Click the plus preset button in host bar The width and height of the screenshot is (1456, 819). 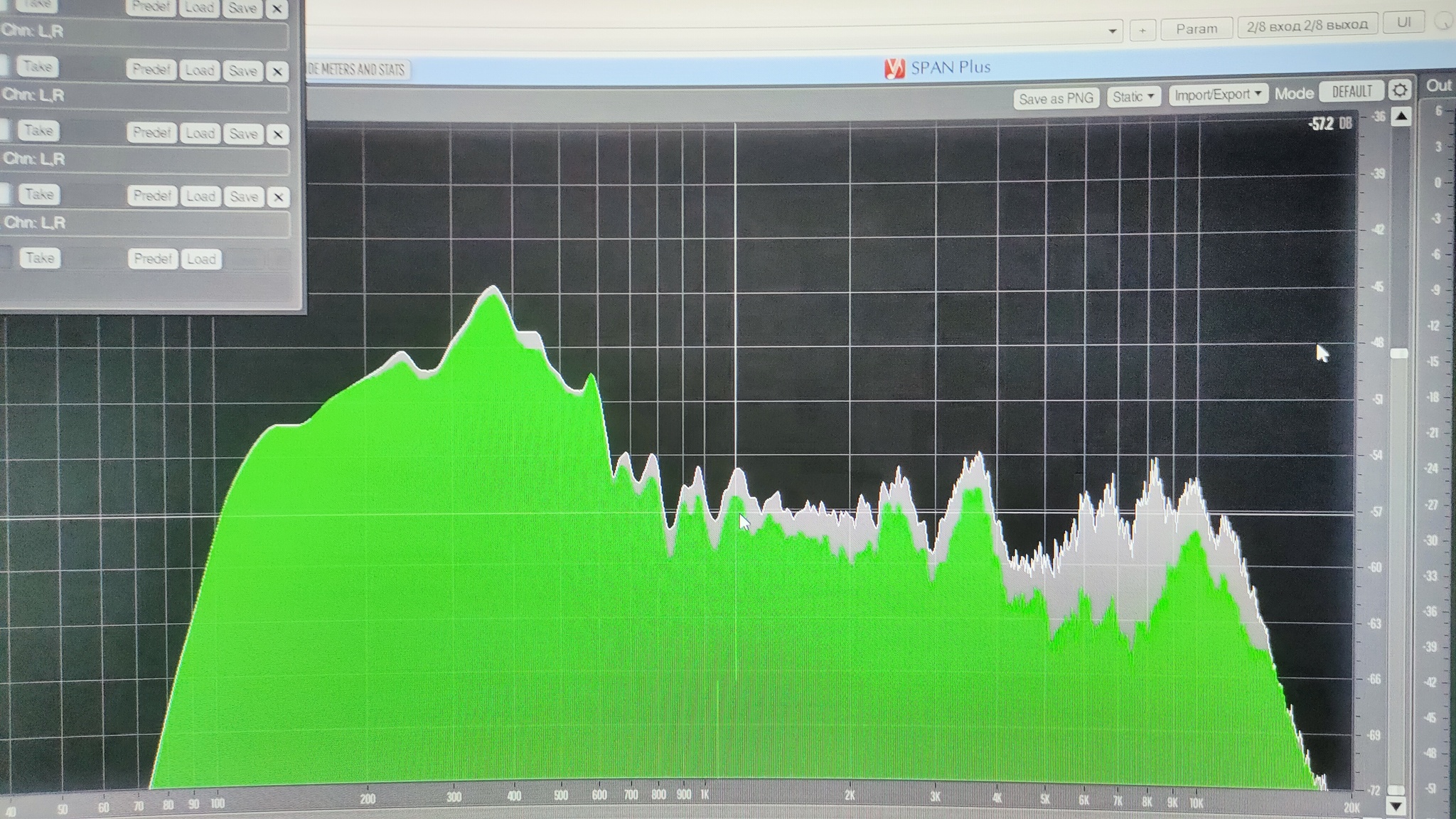point(1142,30)
